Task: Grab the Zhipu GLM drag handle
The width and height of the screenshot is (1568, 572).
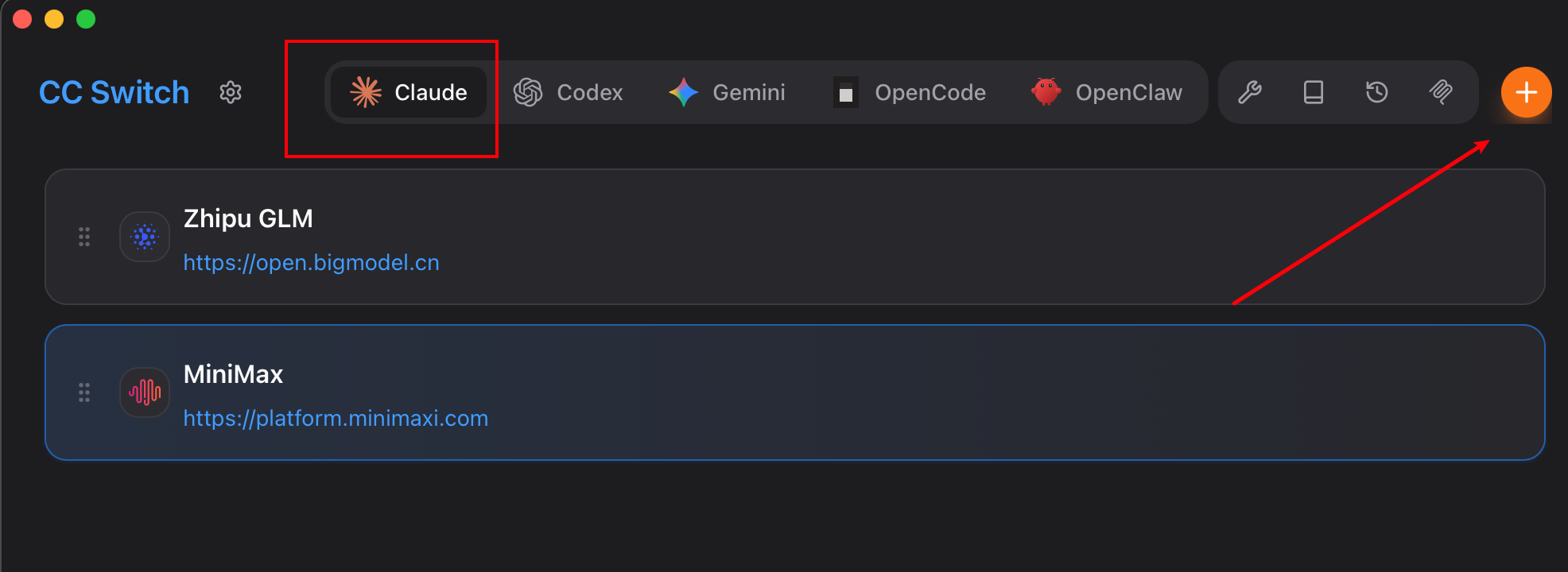Action: tap(84, 237)
